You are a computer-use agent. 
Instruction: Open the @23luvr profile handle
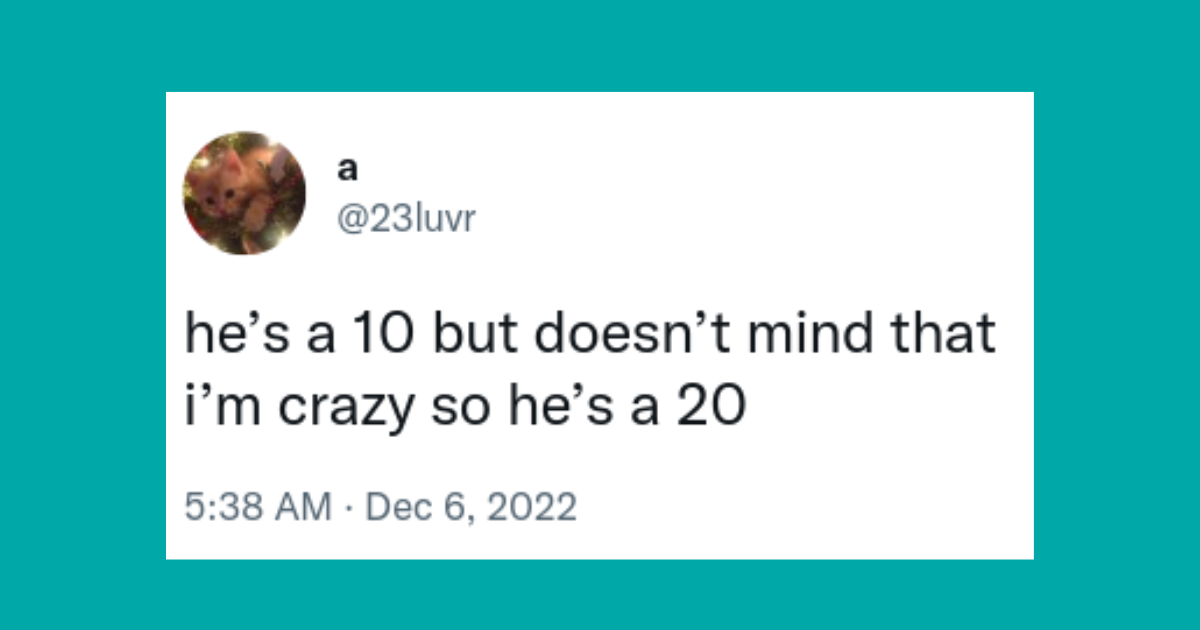coord(403,217)
